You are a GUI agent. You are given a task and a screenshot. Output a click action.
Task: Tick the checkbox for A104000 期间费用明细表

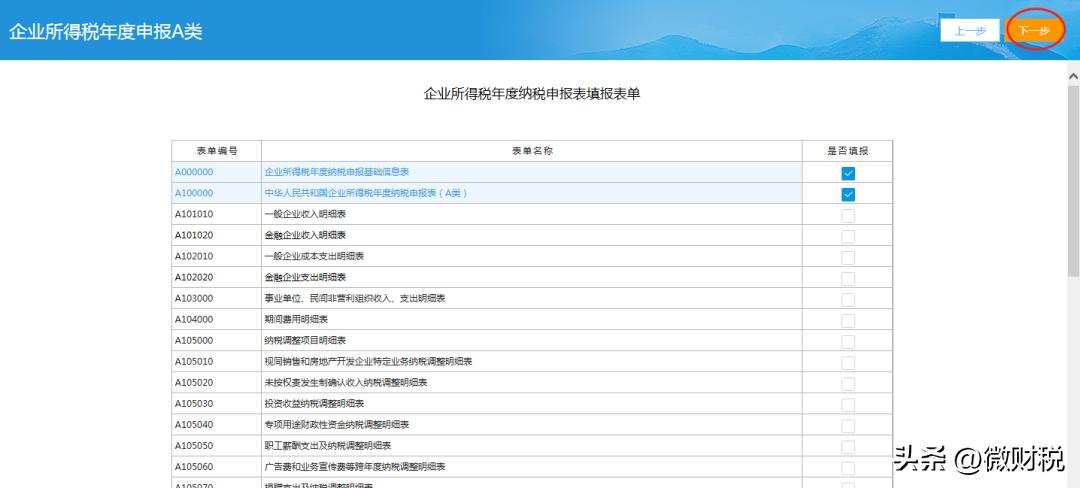pyautogui.click(x=848, y=321)
